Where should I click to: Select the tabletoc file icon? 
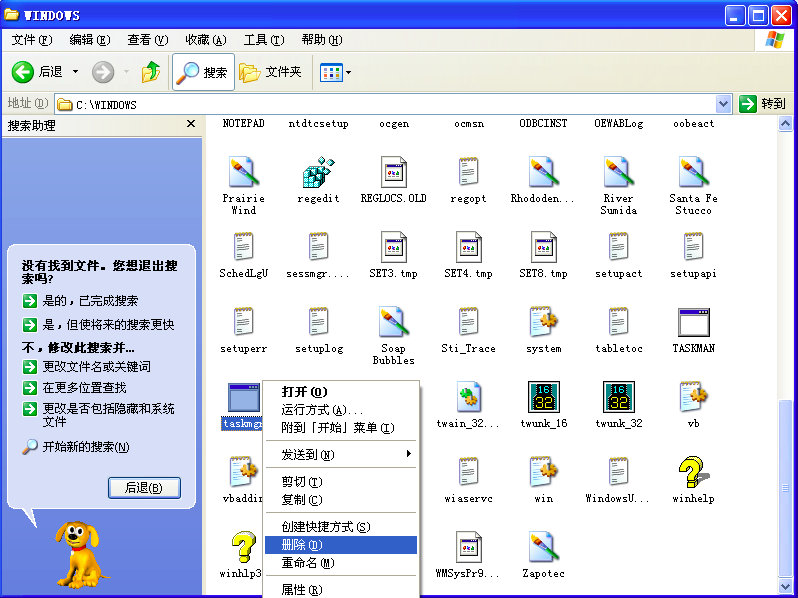pos(618,321)
